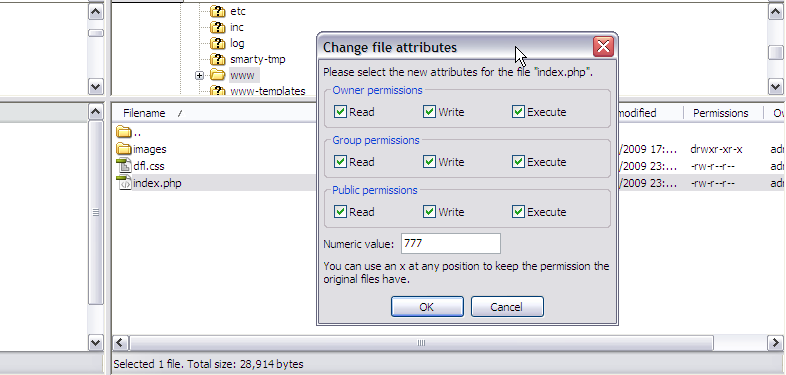This screenshot has height=375, width=786.
Task: Click permissions drwxr-xr-x of images row
Action: point(716,149)
